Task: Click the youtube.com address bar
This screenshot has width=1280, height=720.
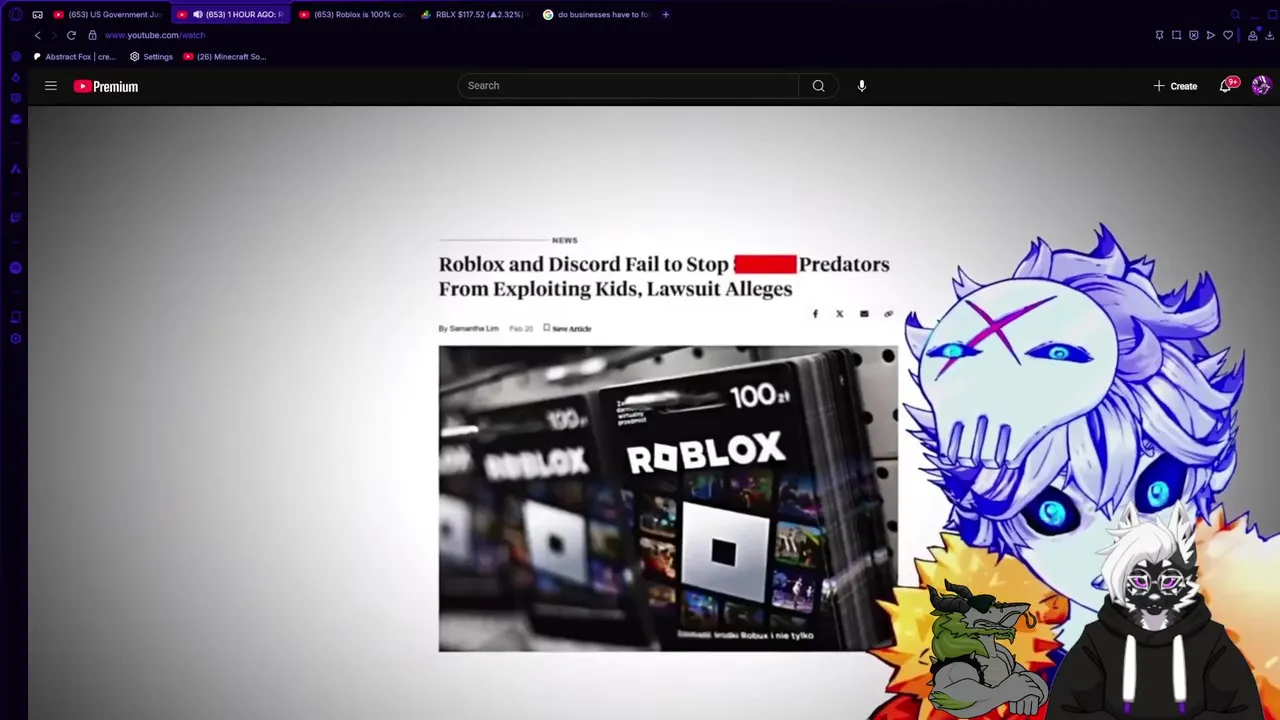Action: [155, 35]
